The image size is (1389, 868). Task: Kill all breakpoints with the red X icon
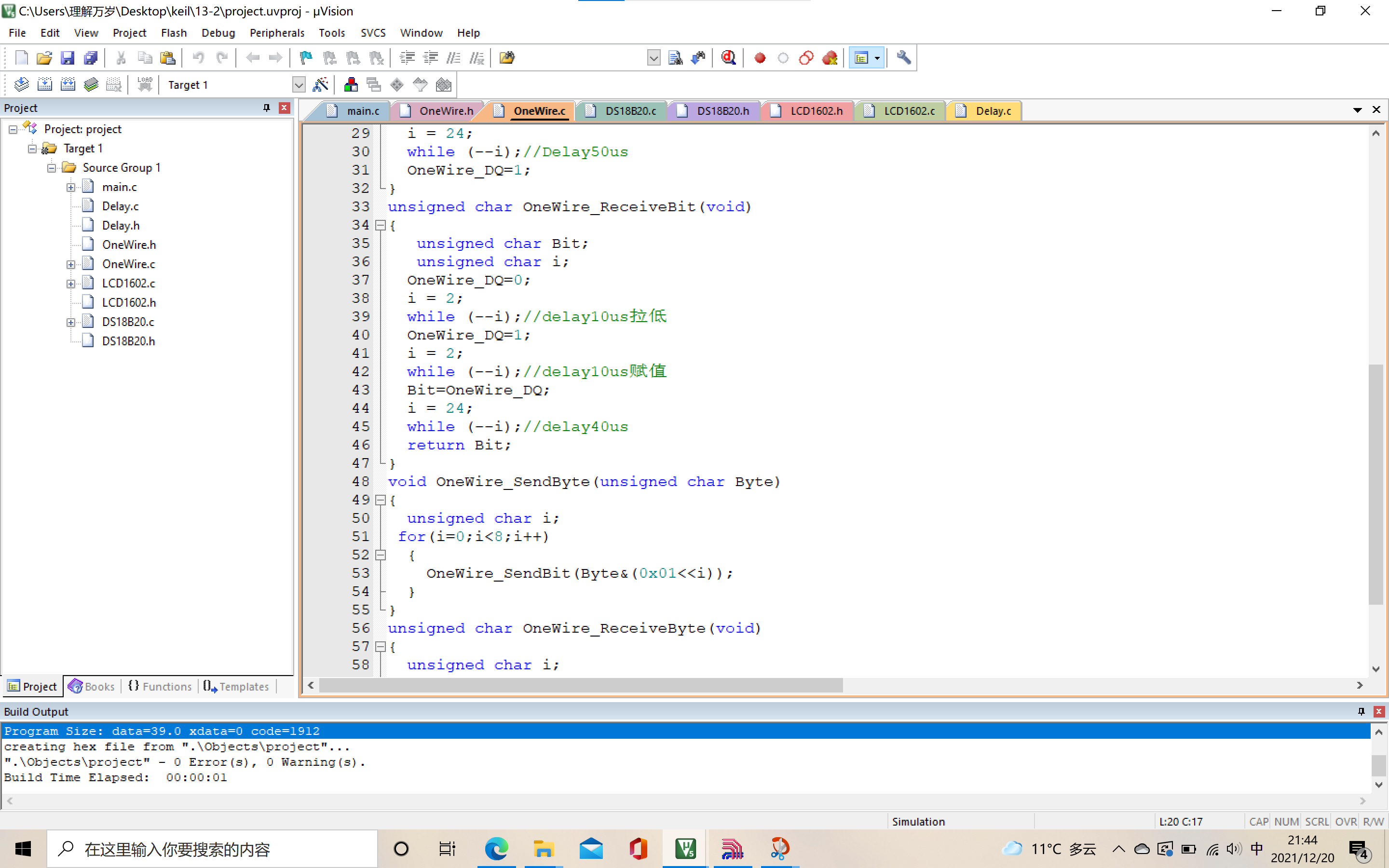830,58
